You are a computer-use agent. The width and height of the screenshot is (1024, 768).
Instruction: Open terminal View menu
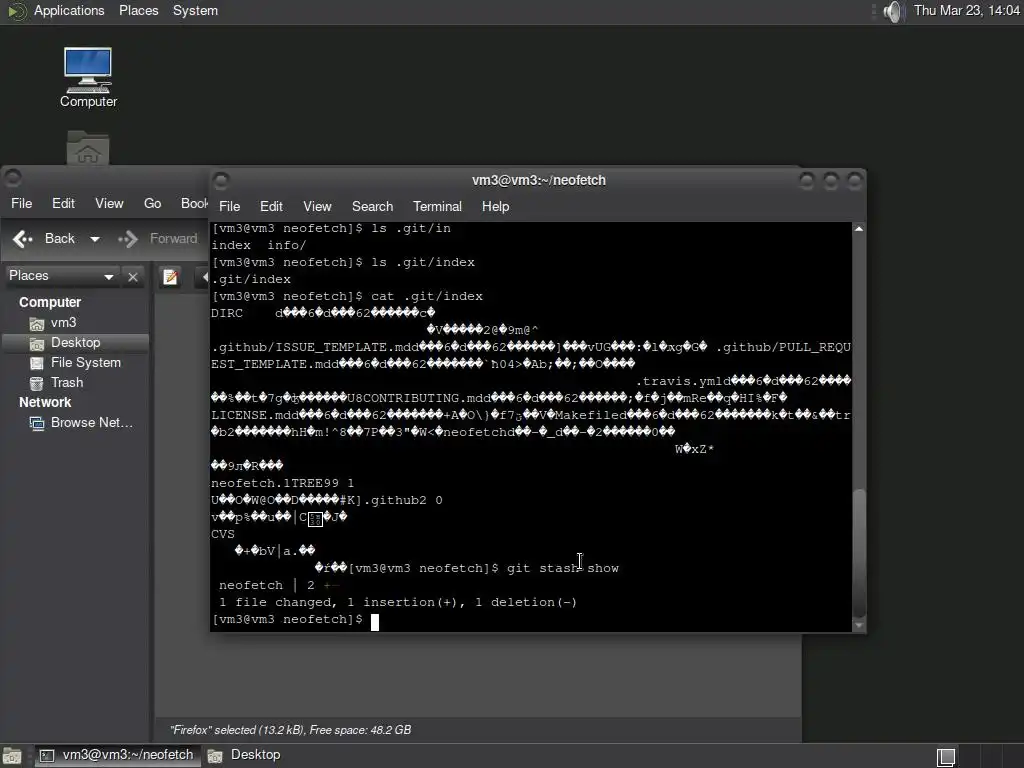click(x=317, y=206)
